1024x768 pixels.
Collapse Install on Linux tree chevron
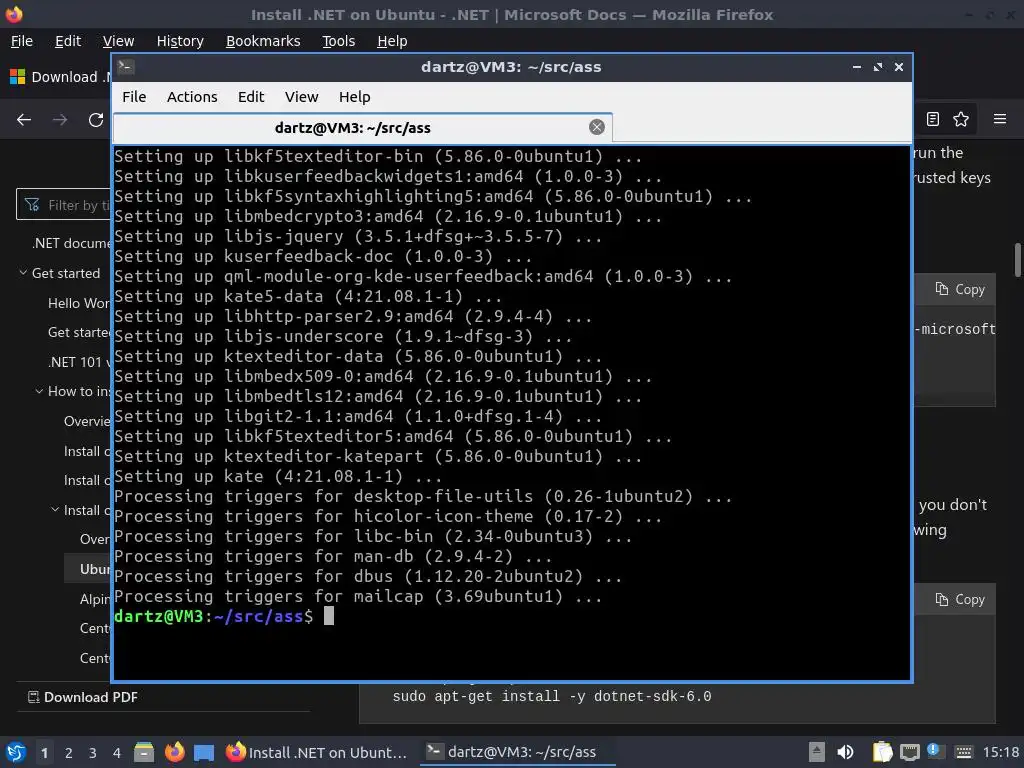coord(55,510)
